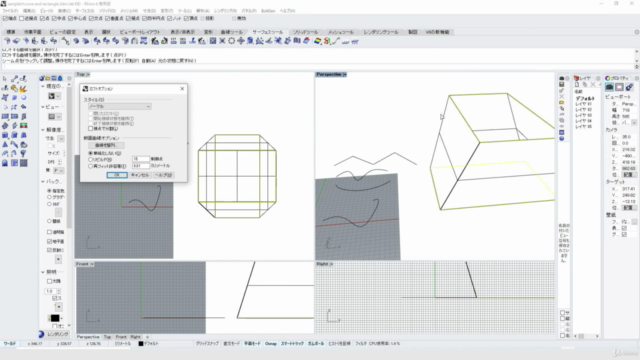Switch to 曲線ツール toolbar tab
Image resolution: width=640 pixels, height=360 pixels.
point(231,32)
